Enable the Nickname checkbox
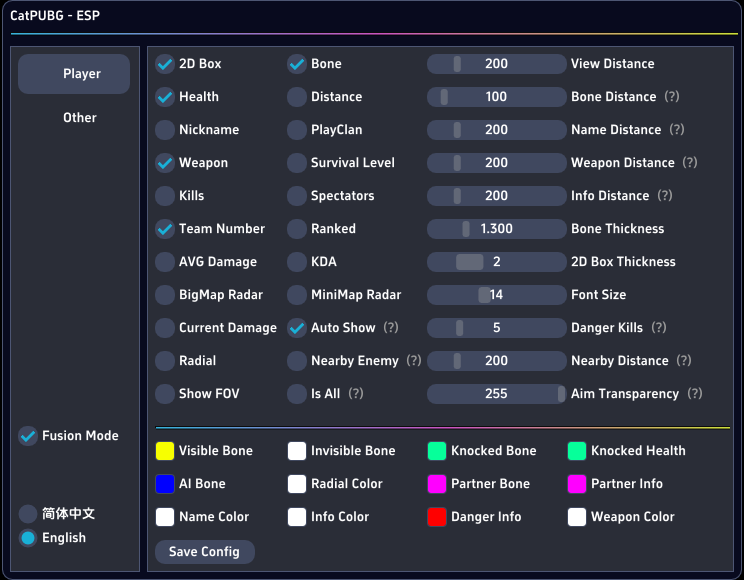The width and height of the screenshot is (744, 580). click(x=165, y=130)
